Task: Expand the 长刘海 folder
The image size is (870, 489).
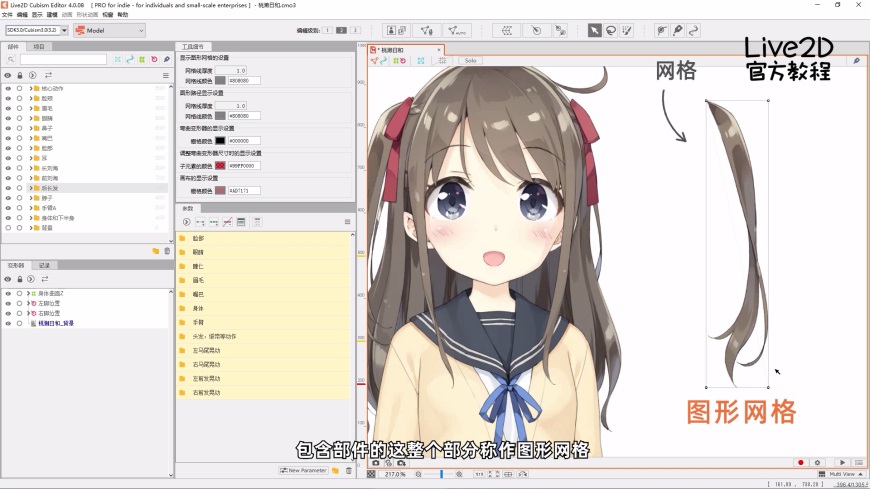Action: 31,168
